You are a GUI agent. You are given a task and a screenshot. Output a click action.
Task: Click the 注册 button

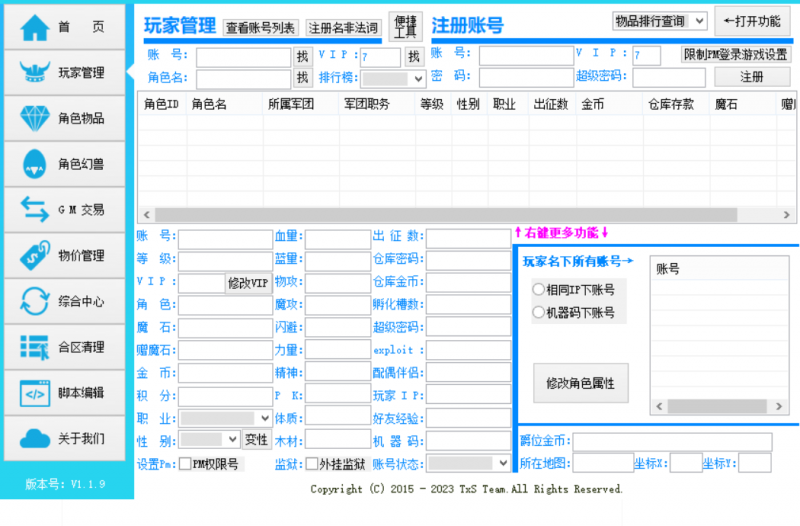pyautogui.click(x=752, y=77)
